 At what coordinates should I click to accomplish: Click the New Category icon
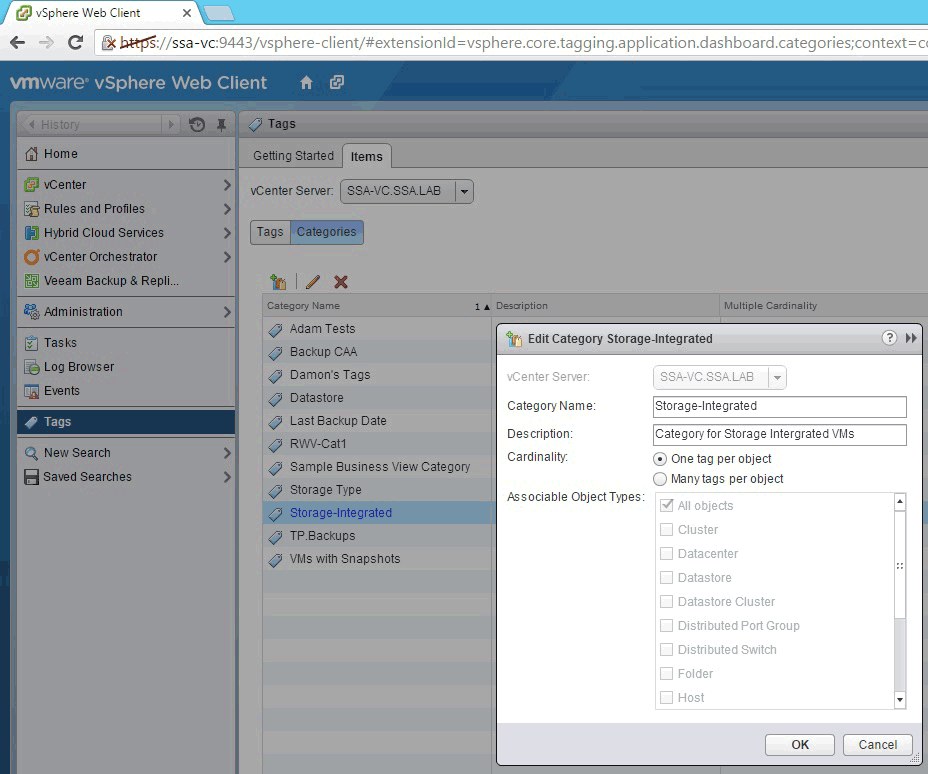pyautogui.click(x=278, y=282)
